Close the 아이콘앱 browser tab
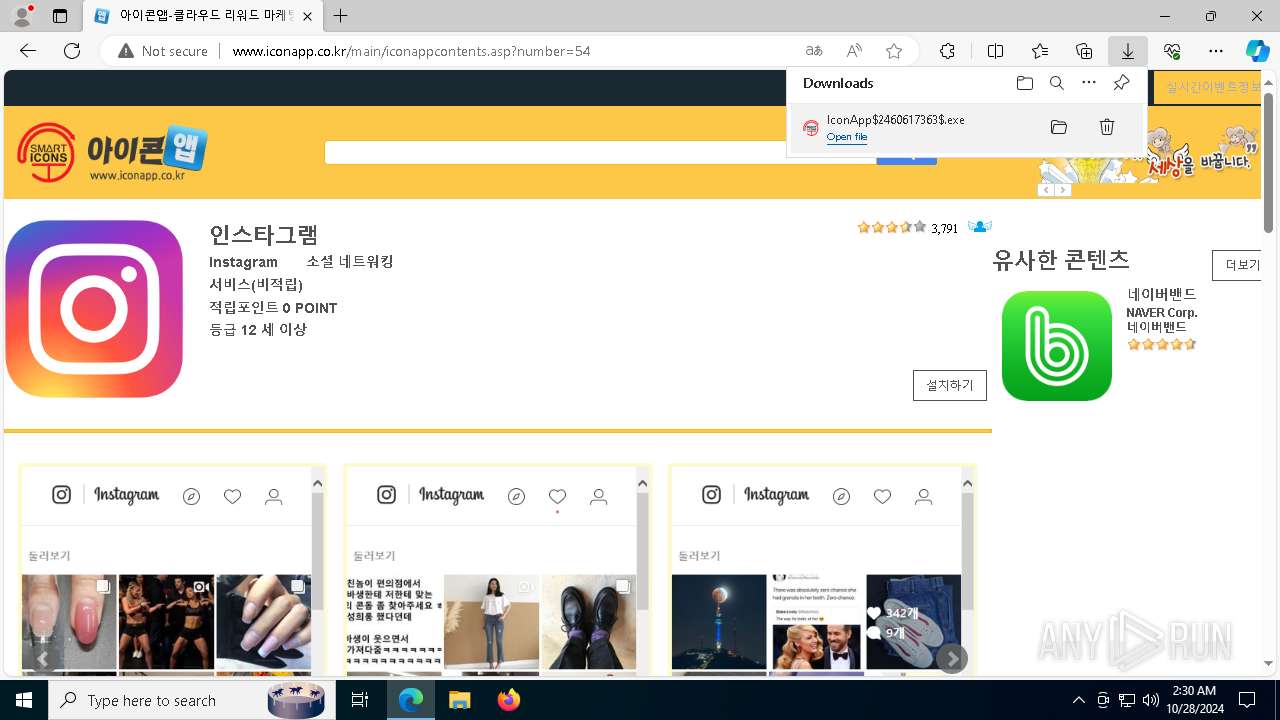Viewport: 1280px width, 720px height. point(307,16)
